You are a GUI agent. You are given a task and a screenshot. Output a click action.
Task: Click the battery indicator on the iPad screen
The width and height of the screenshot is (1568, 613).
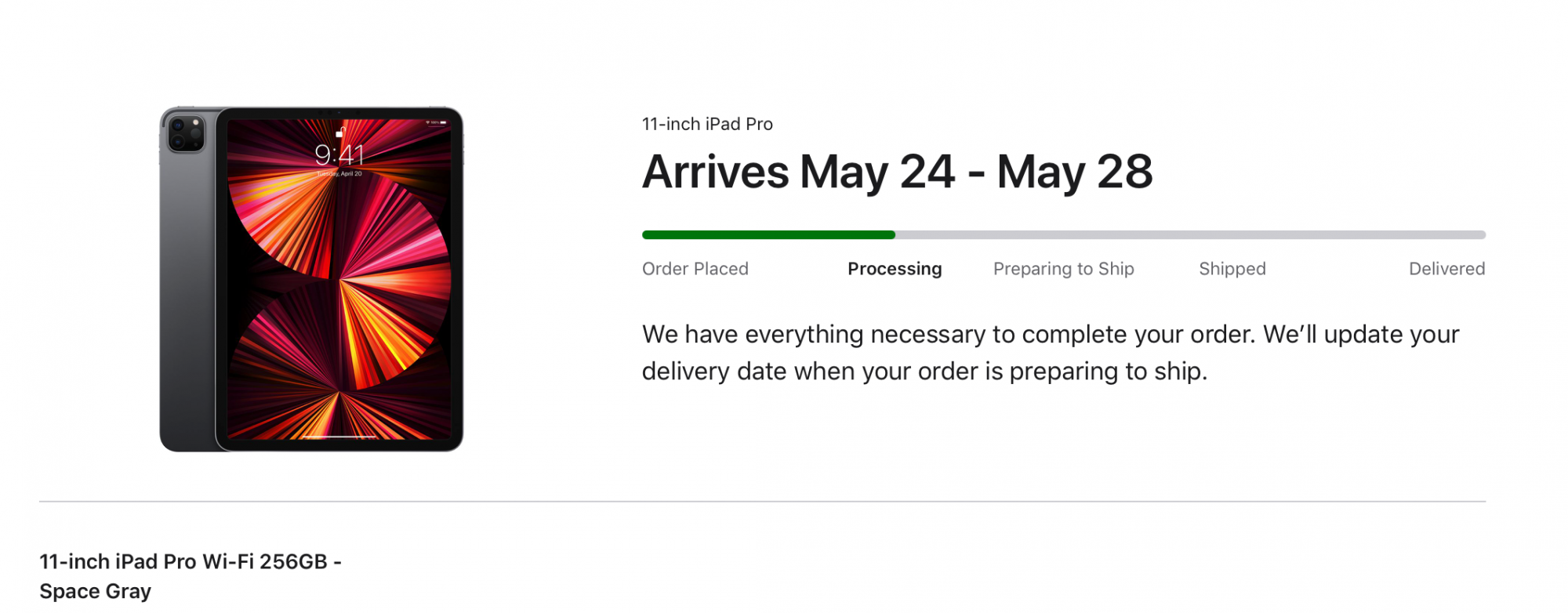(x=443, y=123)
